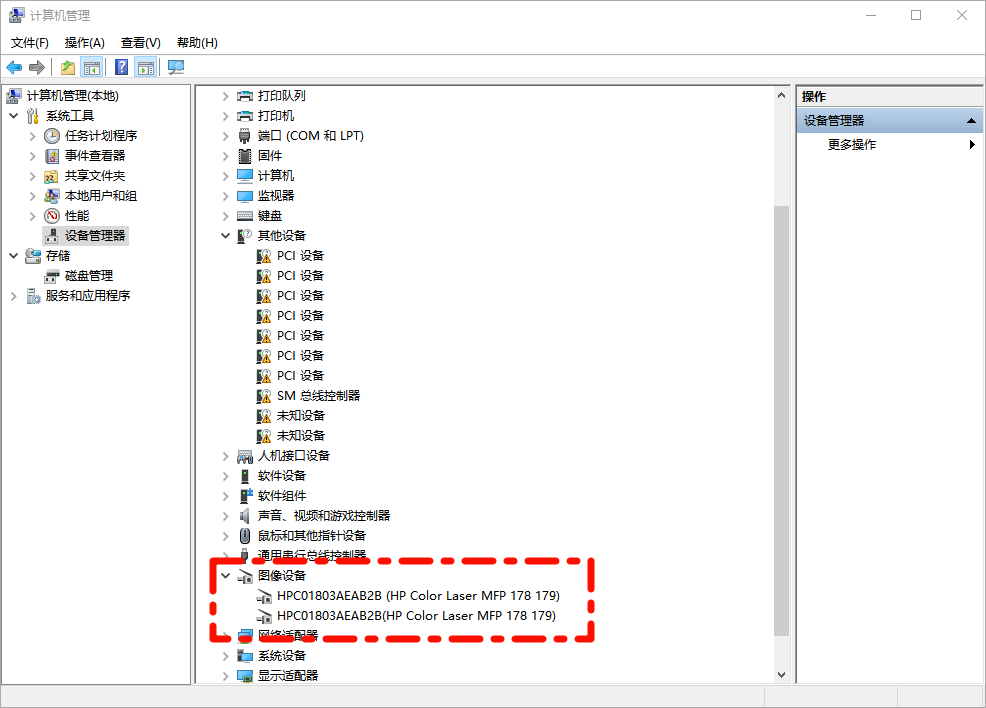Viewport: 986px width, 708px height.
Task: Click the Up one level folder icon
Action: point(67,67)
